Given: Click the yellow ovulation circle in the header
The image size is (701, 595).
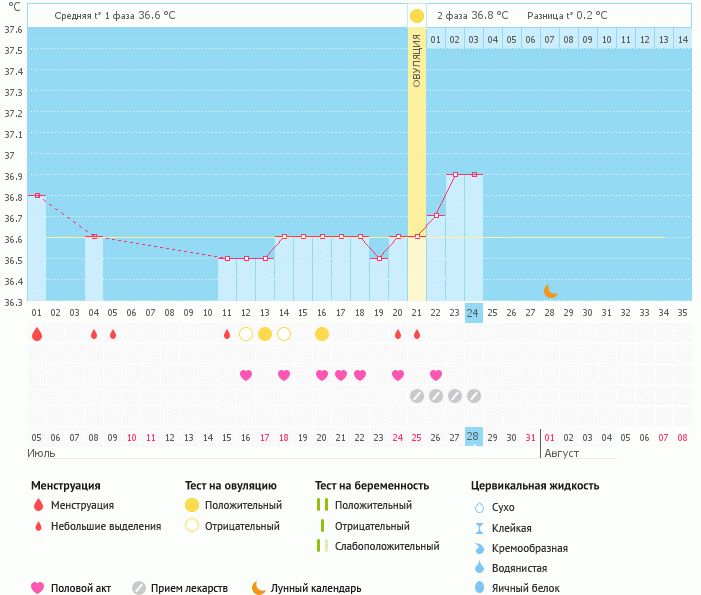Looking at the screenshot, I should pos(416,16).
